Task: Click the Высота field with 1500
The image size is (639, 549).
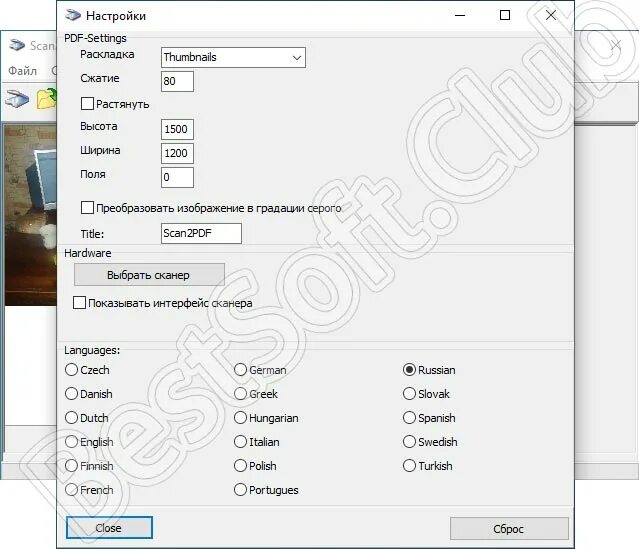Action: point(177,129)
